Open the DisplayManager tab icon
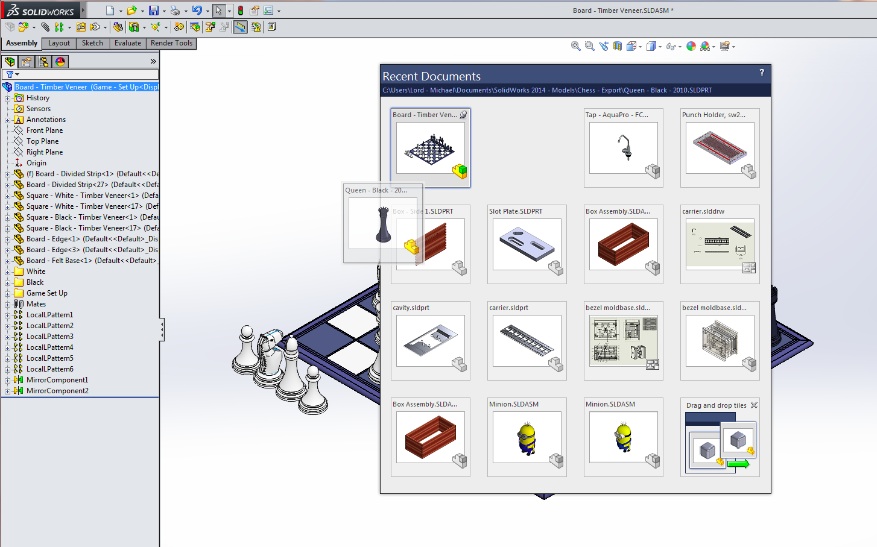 60,61
